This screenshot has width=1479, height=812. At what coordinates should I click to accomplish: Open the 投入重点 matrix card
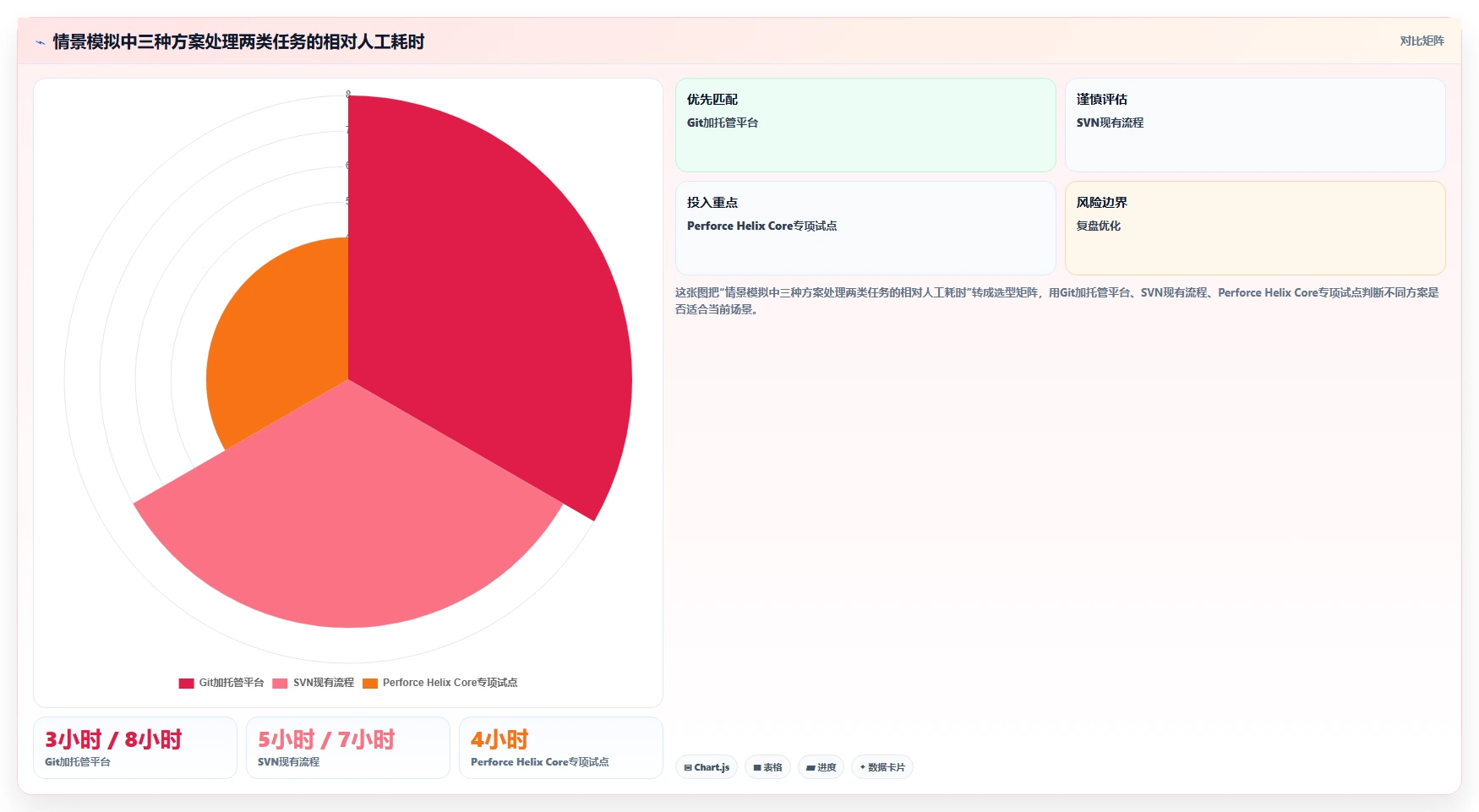point(865,228)
